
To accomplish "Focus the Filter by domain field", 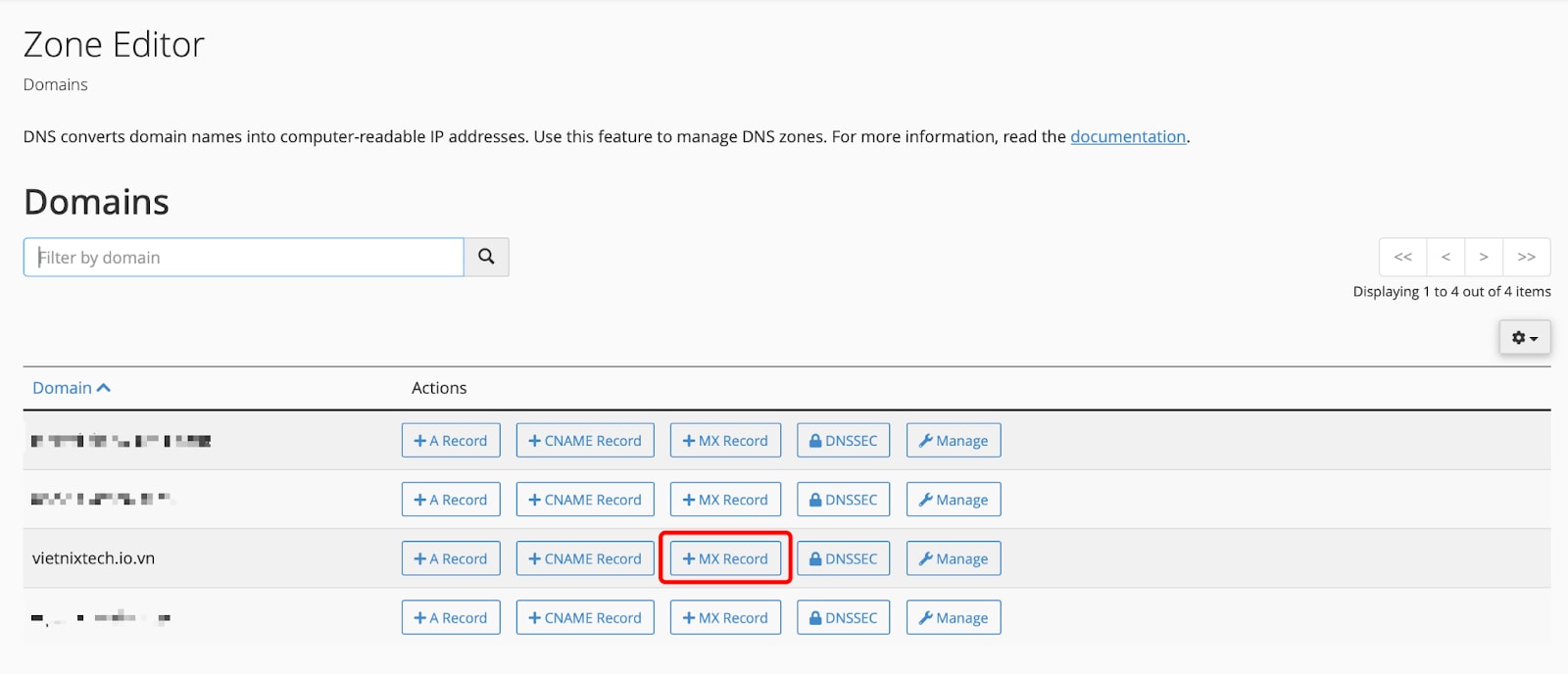I will click(x=243, y=257).
